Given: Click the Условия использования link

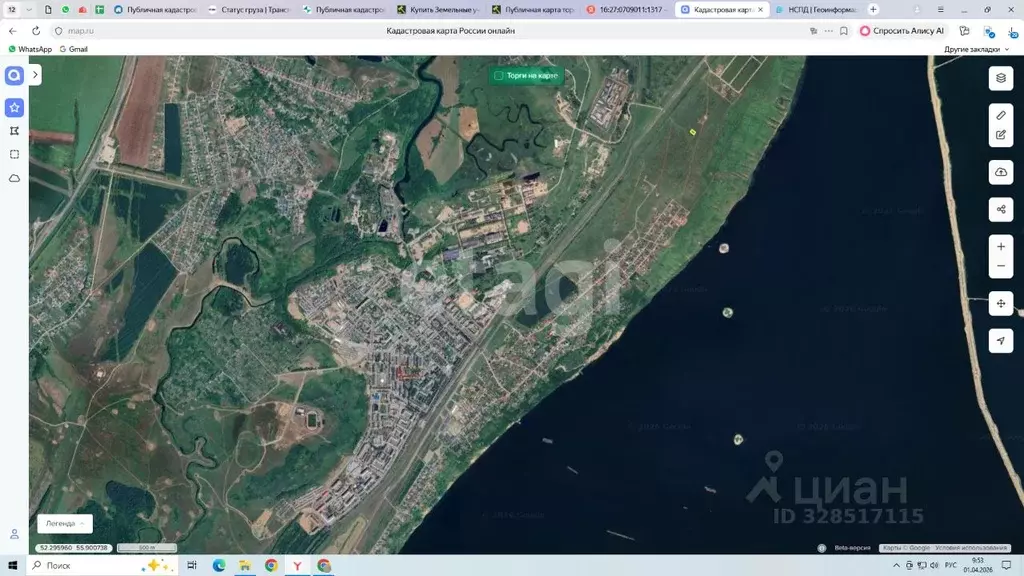Looking at the screenshot, I should pos(969,547).
